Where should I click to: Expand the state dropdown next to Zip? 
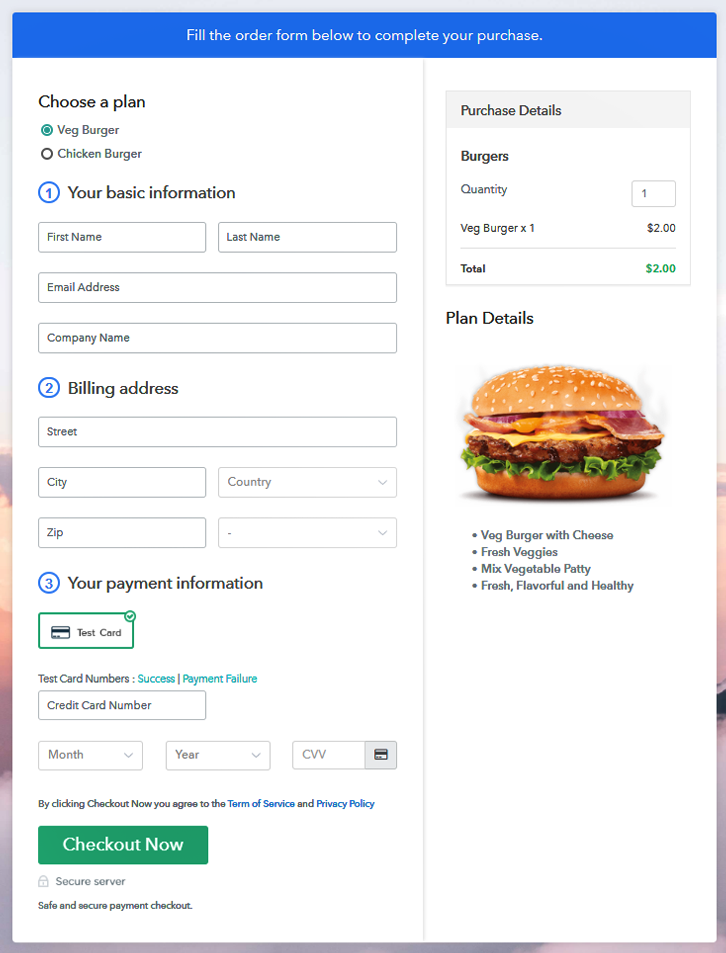click(307, 532)
